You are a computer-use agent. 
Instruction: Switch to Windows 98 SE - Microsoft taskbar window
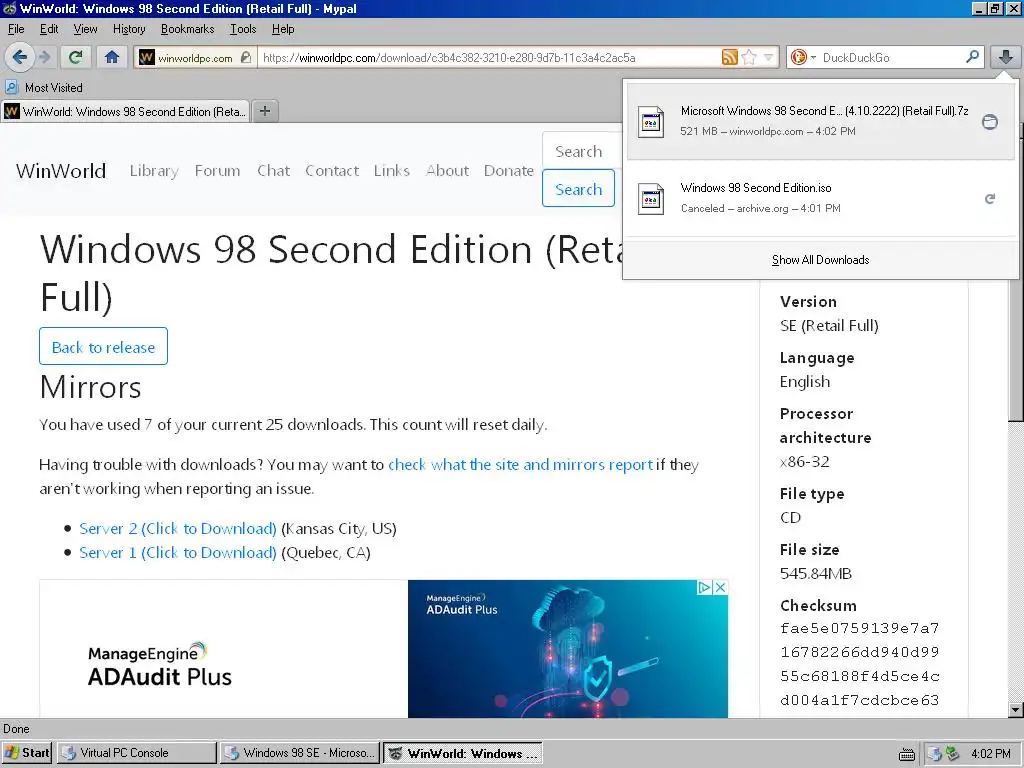[299, 753]
